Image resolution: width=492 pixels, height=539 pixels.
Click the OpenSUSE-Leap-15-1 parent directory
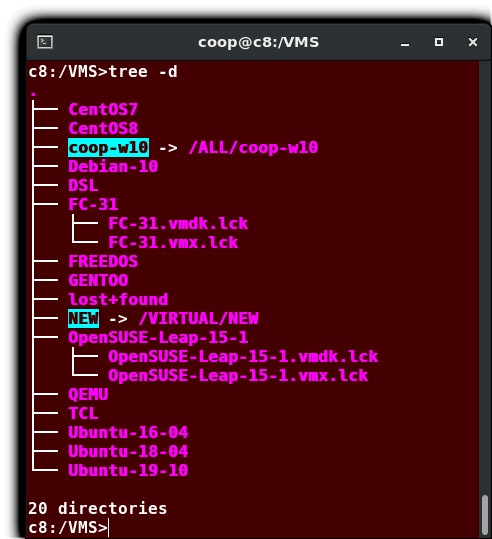tap(158, 337)
